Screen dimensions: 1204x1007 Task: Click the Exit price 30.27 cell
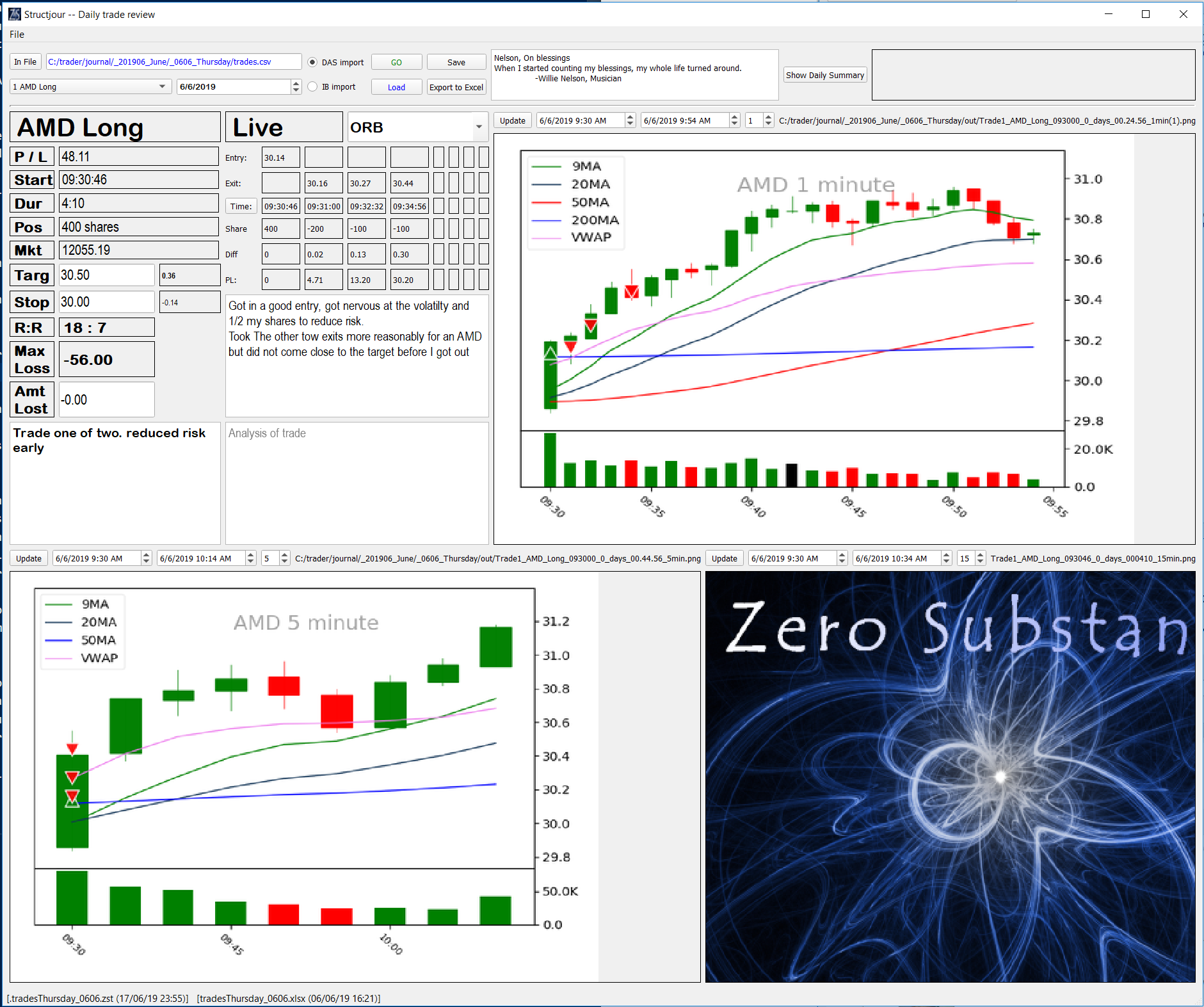coord(366,183)
